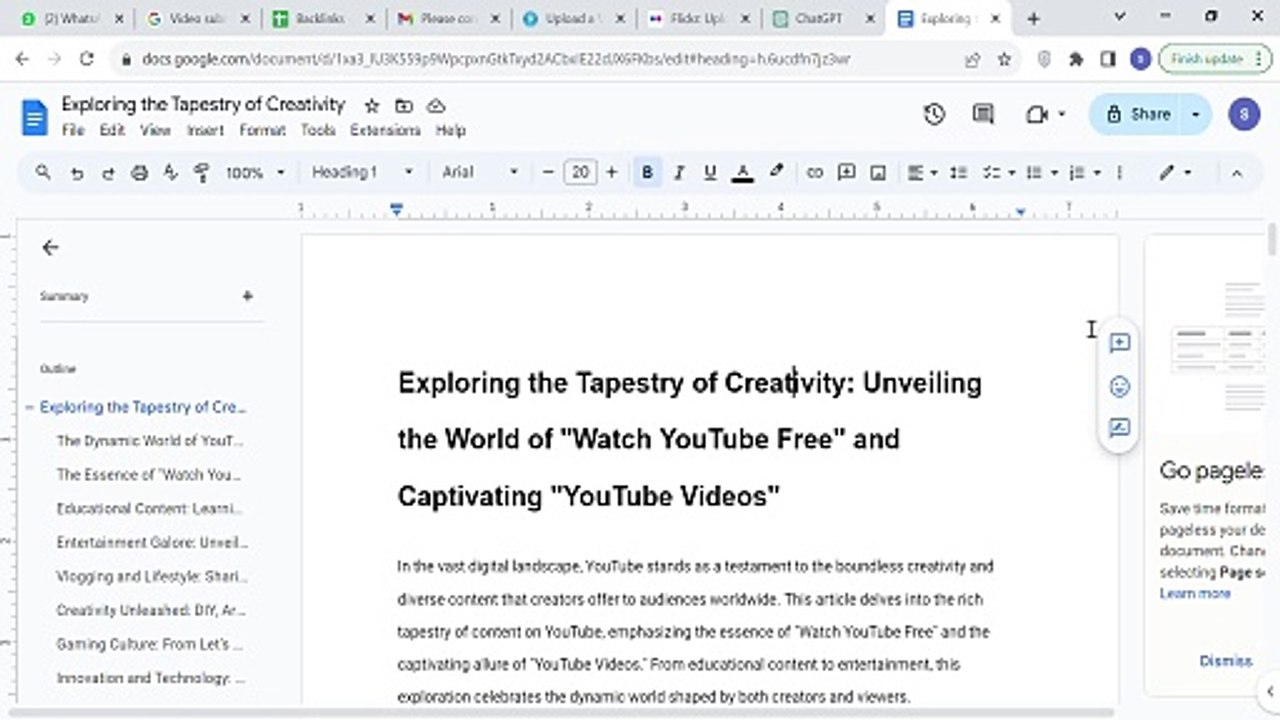Hide the menus with the up chevron
Image resolution: width=1280 pixels, height=720 pixels.
click(1237, 172)
